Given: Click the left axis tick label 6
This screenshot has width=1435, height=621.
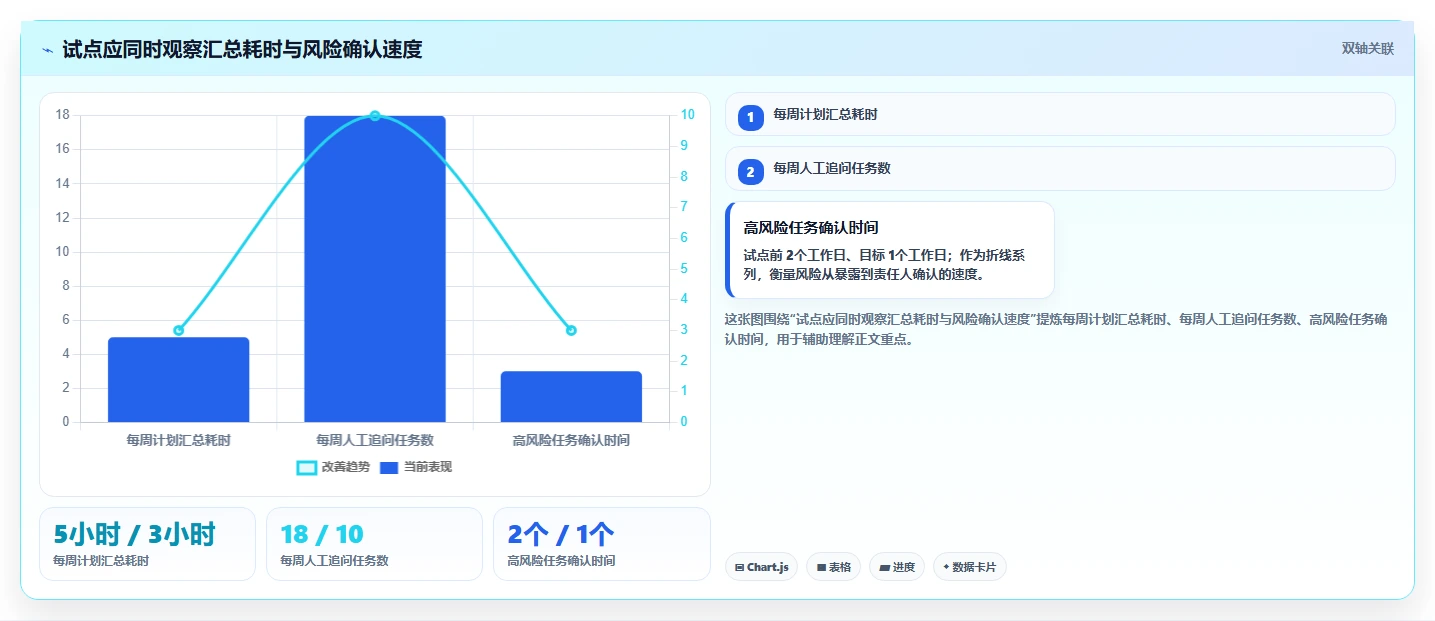Looking at the screenshot, I should point(65,320).
